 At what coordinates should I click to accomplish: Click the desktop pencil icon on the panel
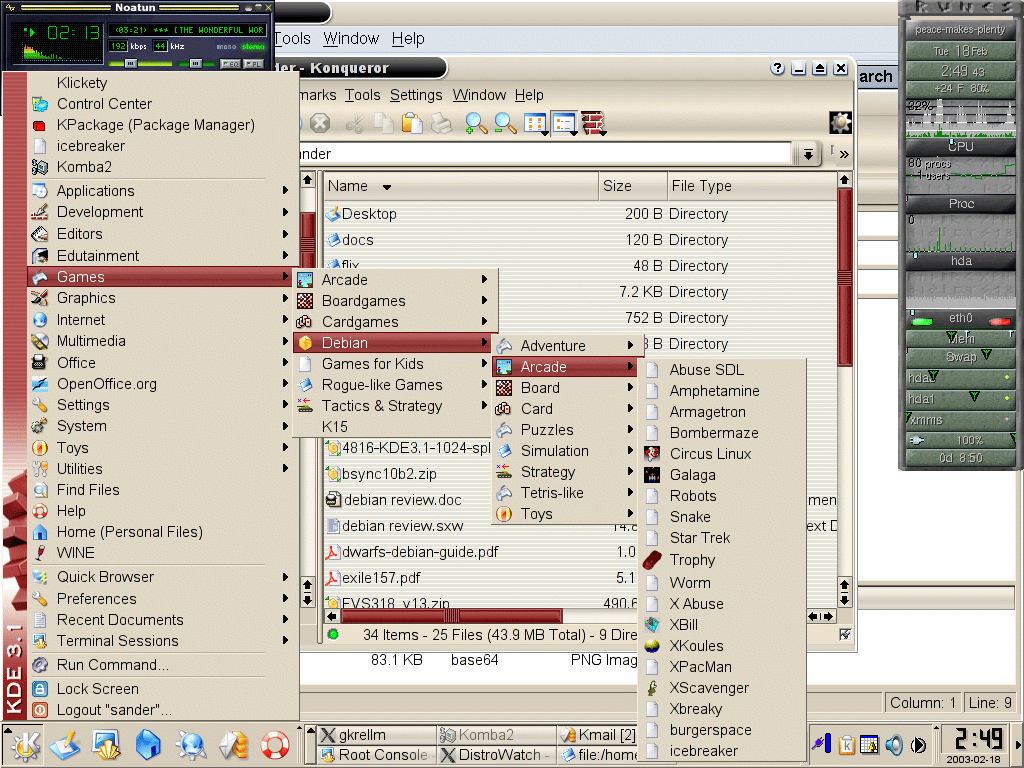click(x=65, y=746)
